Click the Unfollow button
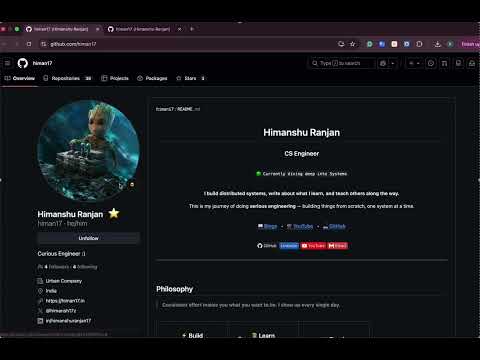Screen dimensions: 480x360 [x=88, y=238]
